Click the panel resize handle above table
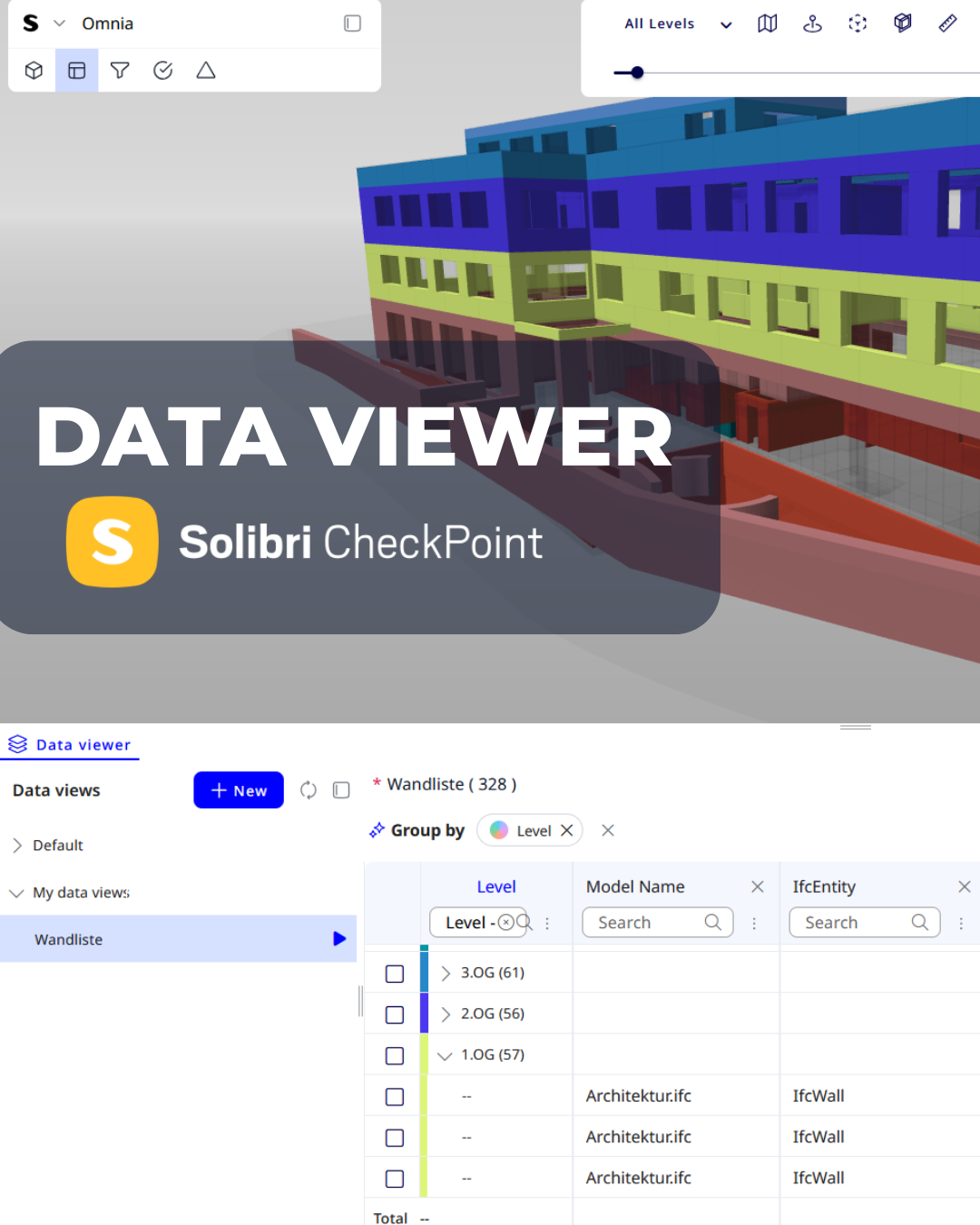This screenshot has height=1225, width=980. tap(856, 727)
